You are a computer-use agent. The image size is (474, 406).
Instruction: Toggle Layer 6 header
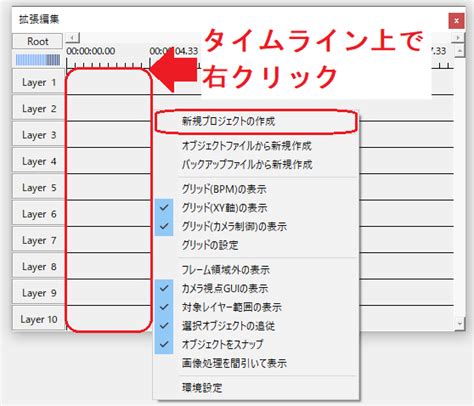click(x=39, y=214)
